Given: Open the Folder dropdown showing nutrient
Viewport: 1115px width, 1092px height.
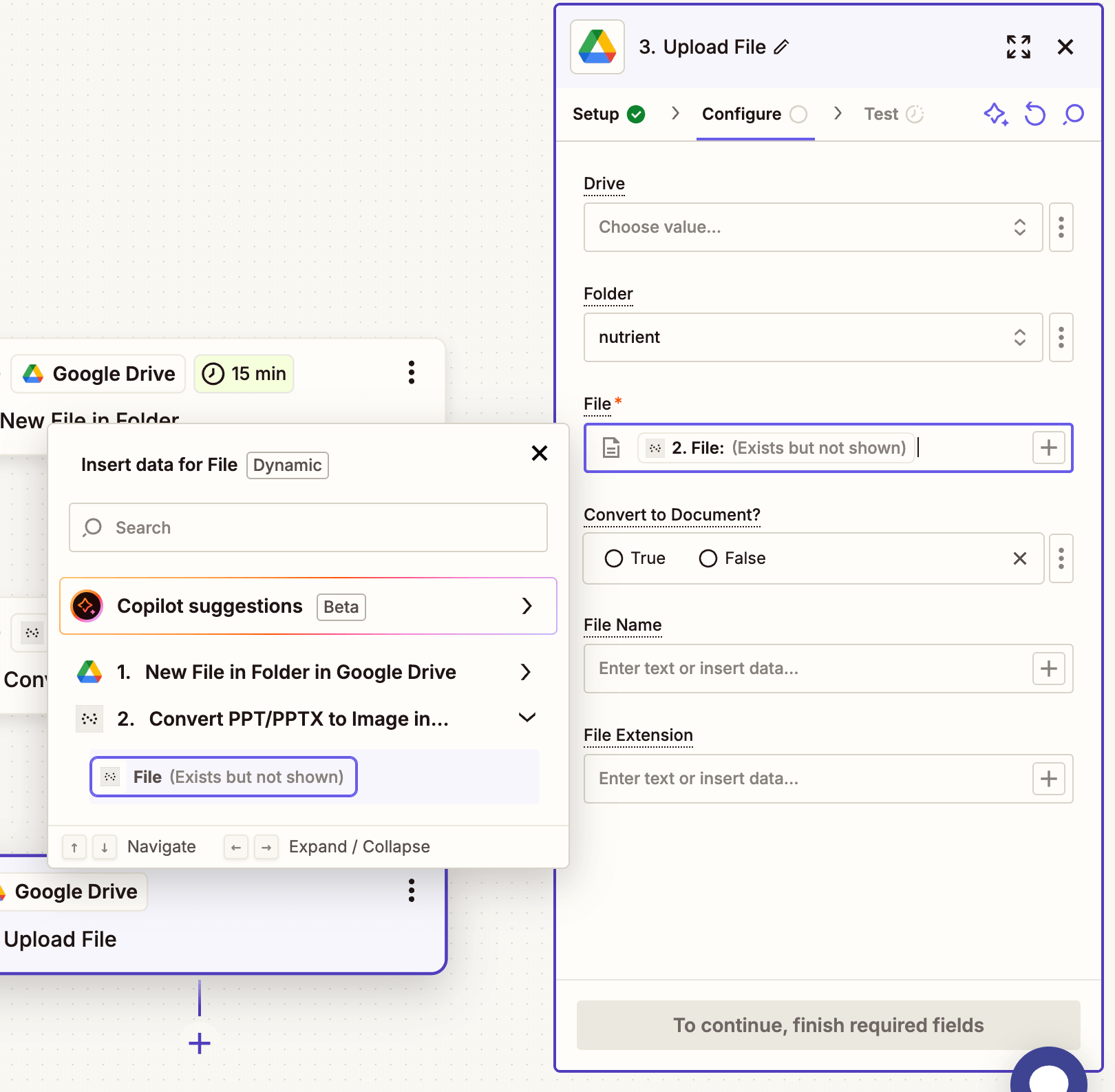Looking at the screenshot, I should click(812, 337).
